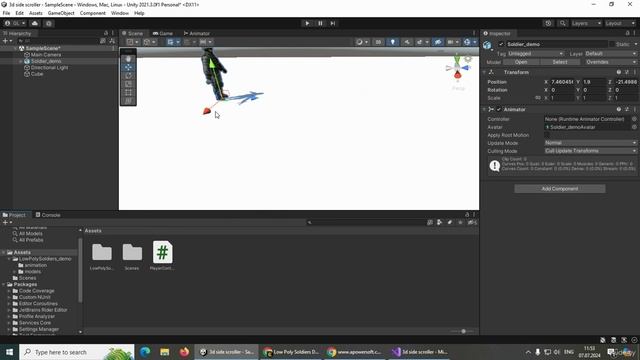Image resolution: width=640 pixels, height=360 pixels.
Task: Click the scene orientation gizmo Y axis cone
Action: (457, 60)
